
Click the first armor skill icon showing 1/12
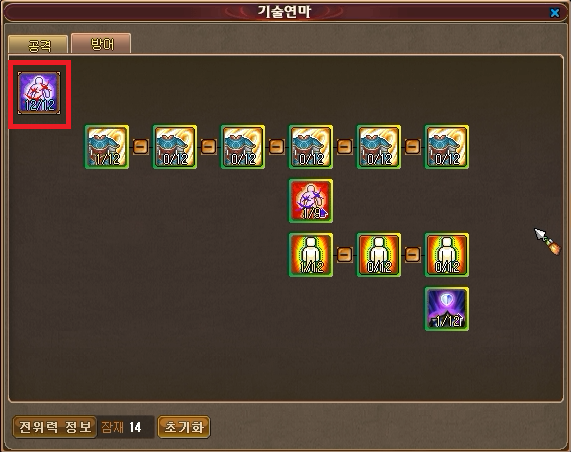107,147
